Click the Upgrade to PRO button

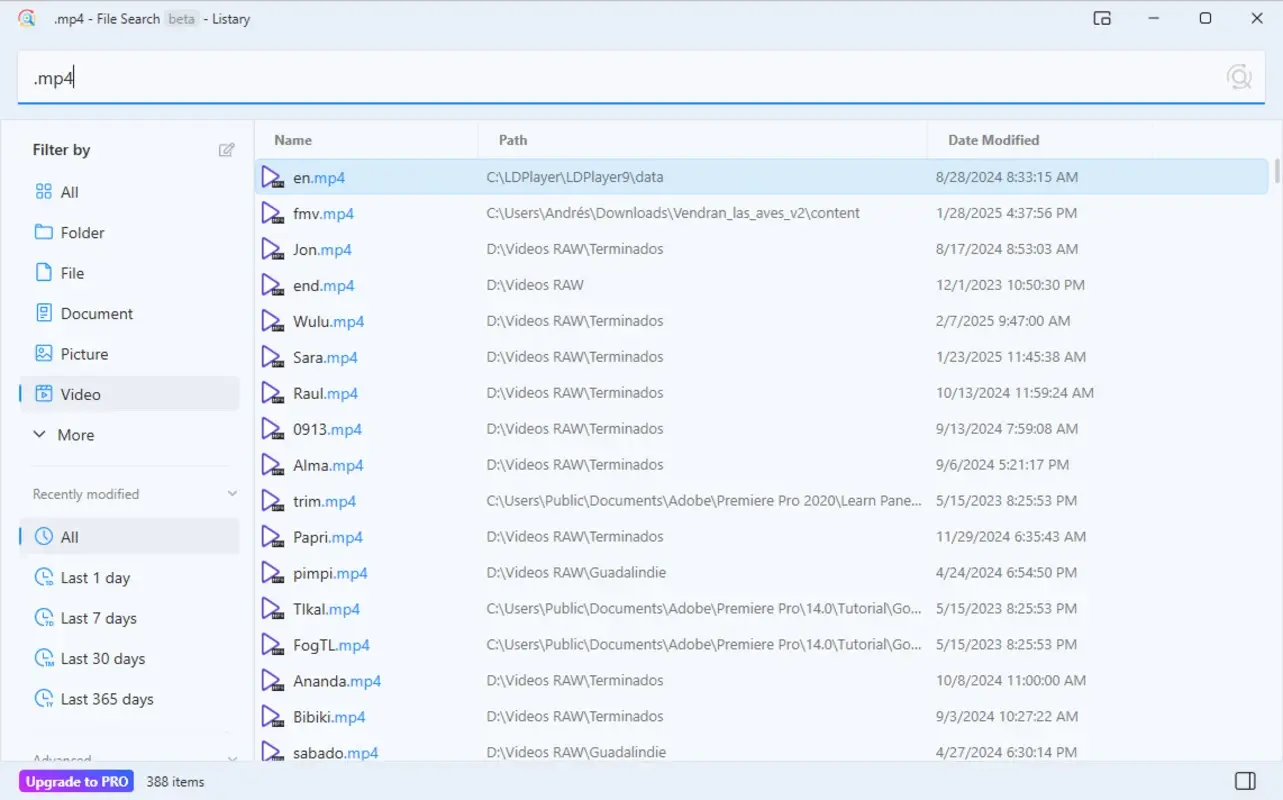pos(75,781)
